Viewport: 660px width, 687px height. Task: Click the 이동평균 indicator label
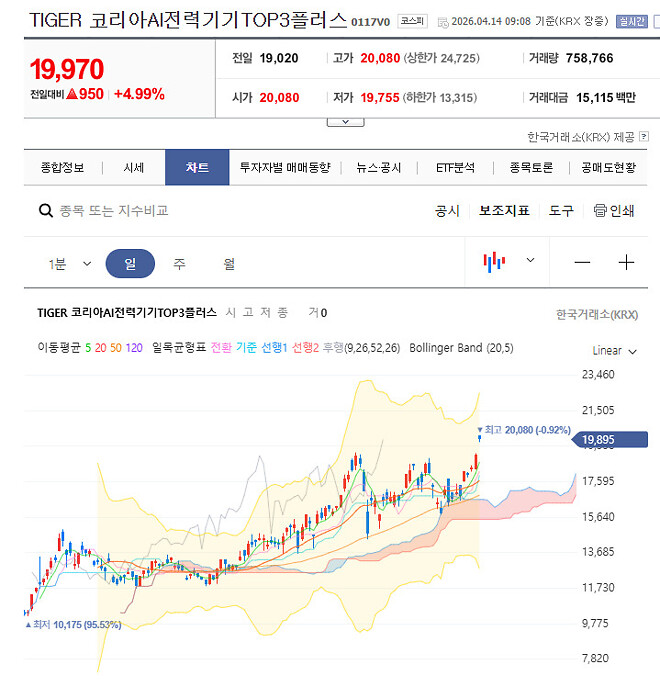point(59,348)
